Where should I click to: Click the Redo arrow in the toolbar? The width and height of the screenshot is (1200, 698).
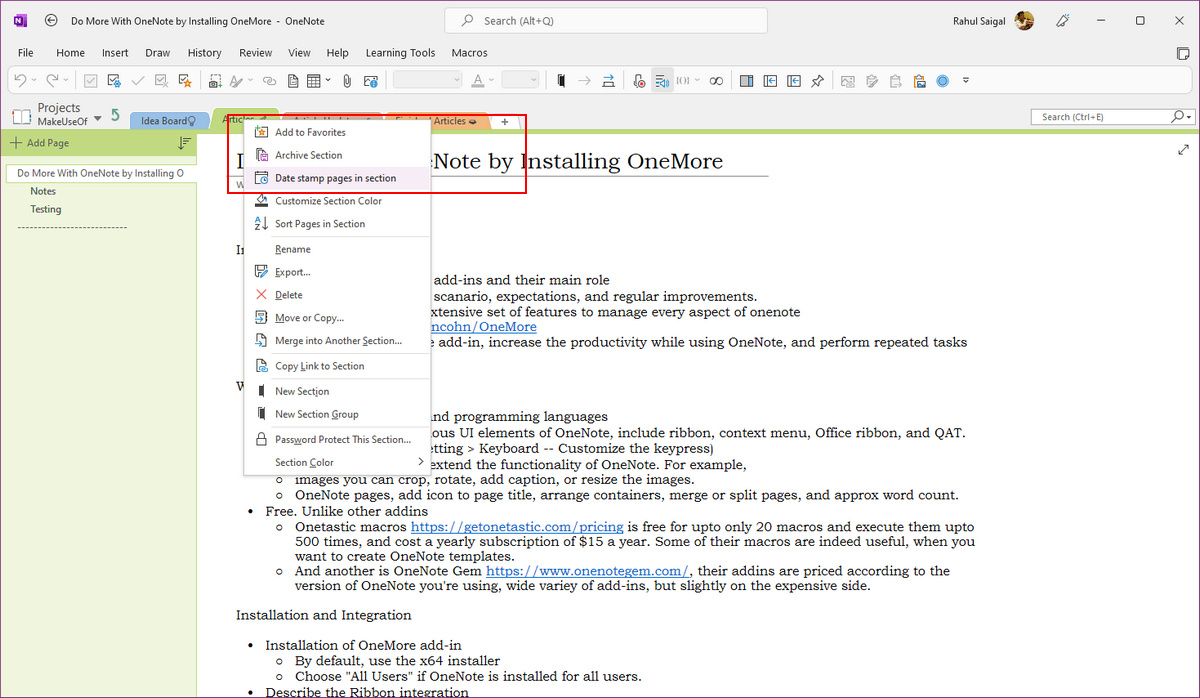52,81
